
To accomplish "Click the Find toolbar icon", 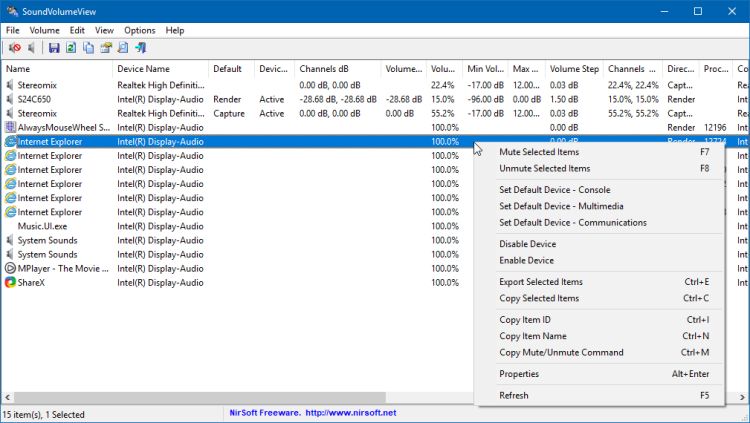I will pyautogui.click(x=122, y=48).
